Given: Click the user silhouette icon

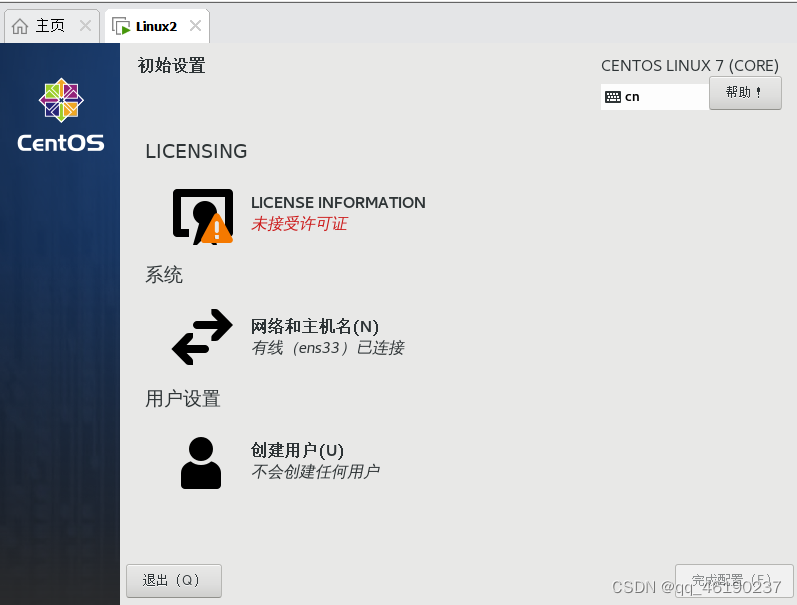Looking at the screenshot, I should pyautogui.click(x=201, y=463).
